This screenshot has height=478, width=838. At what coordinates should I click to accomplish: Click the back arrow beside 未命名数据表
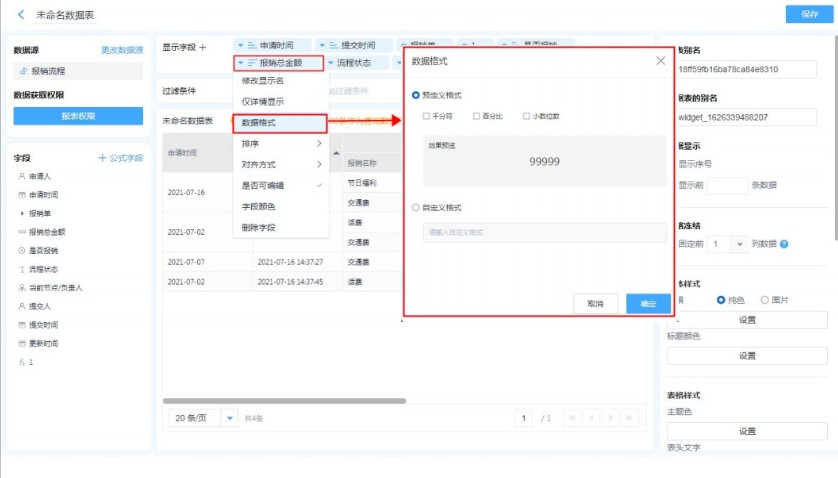tap(20, 14)
